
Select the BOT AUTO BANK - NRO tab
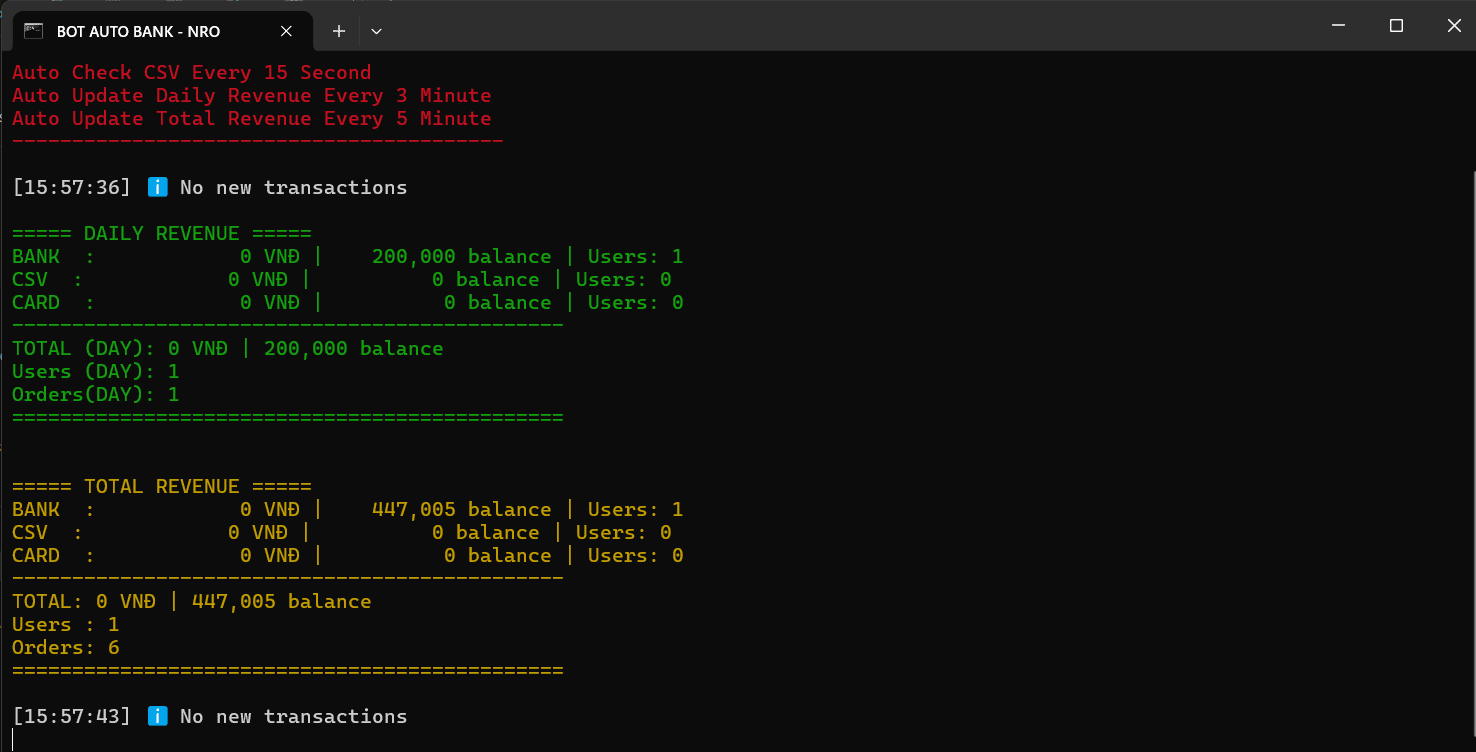pos(163,31)
